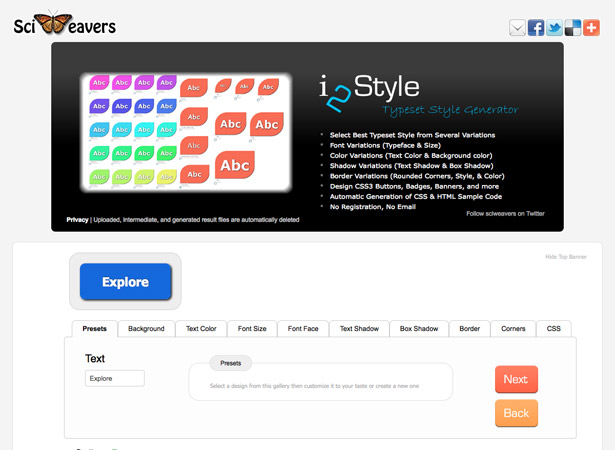Click 'No Registration, No Email' bullet text
615x450 pixels.
(x=373, y=207)
